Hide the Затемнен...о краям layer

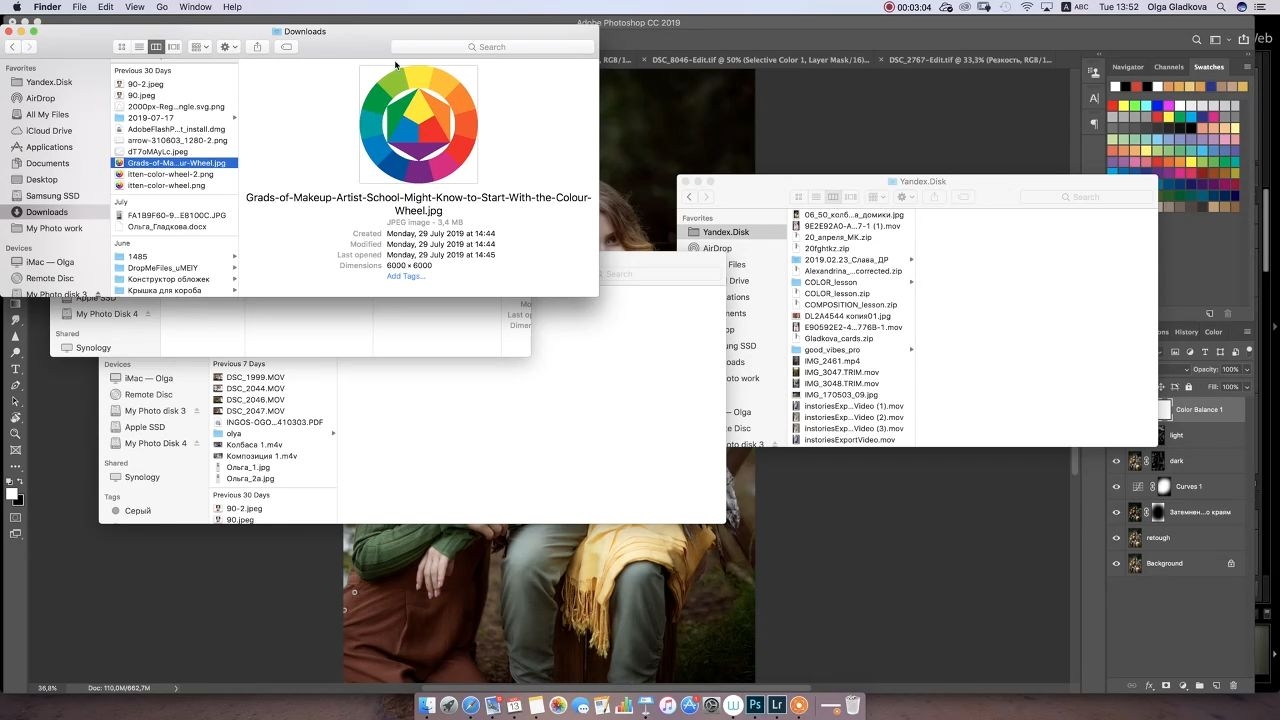pyautogui.click(x=1117, y=513)
